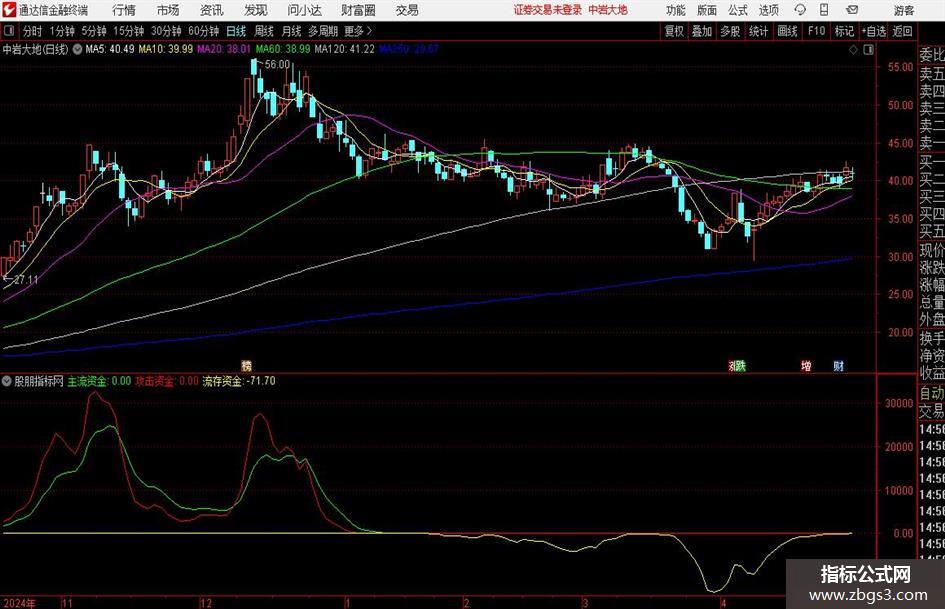The image size is (945, 609).
Task: Click the 自动 label in right panel
Action: tap(932, 393)
